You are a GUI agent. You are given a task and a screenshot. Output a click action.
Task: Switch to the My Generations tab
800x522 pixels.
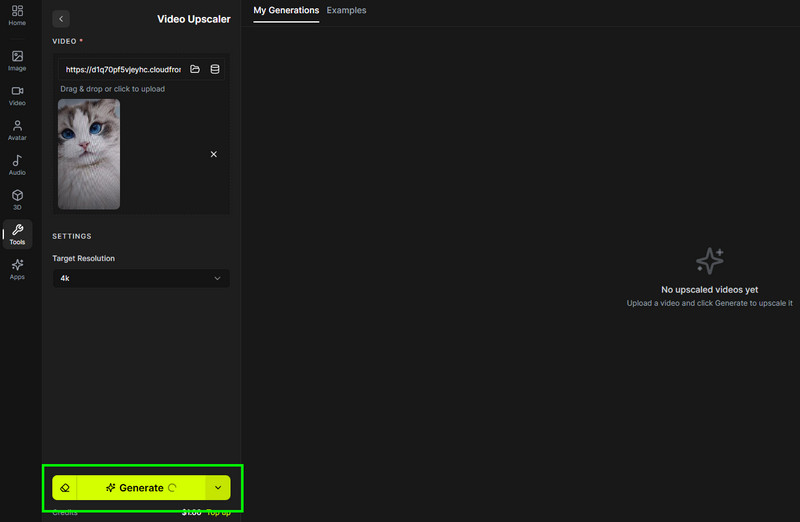(286, 10)
